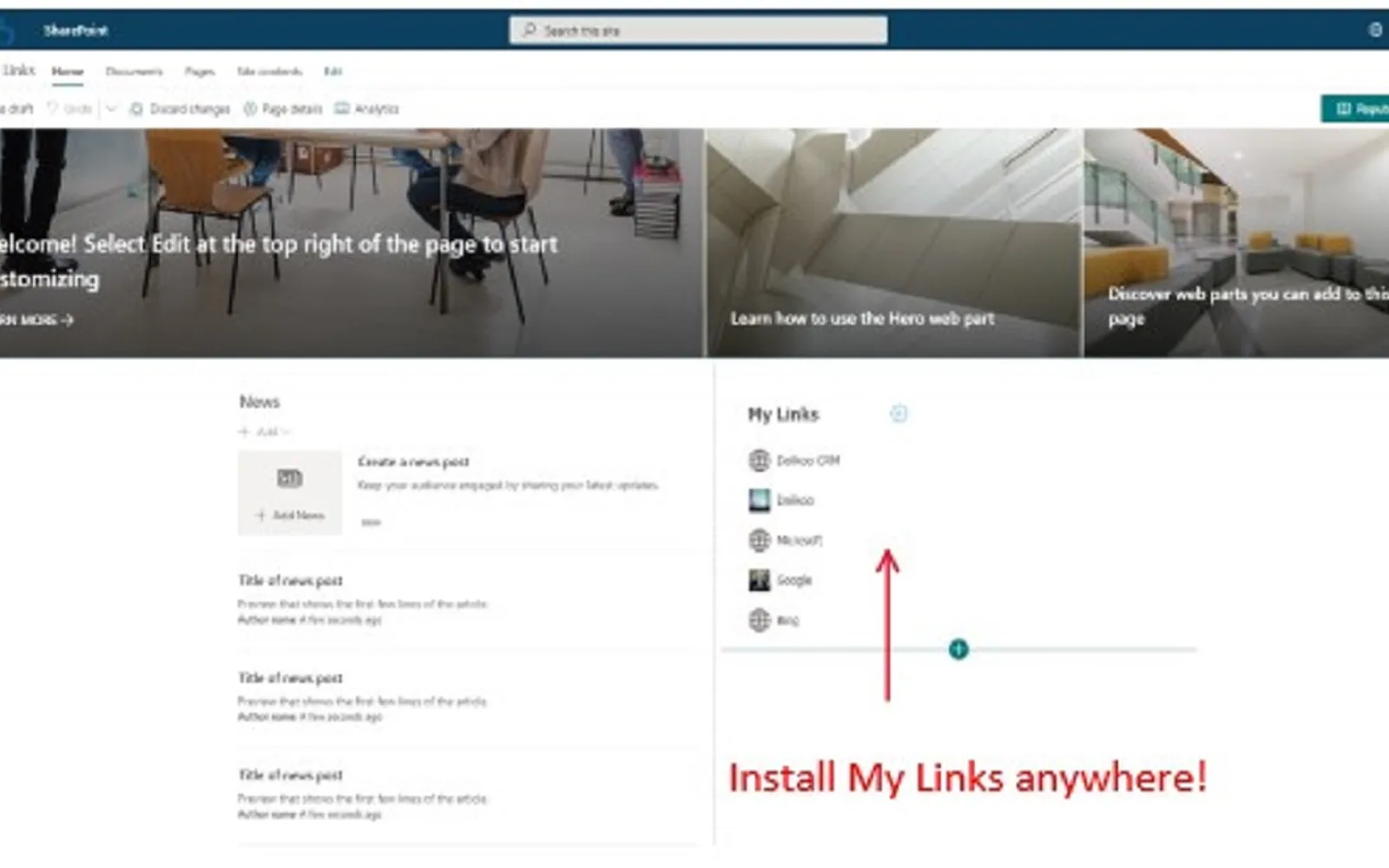Open the Delkoo CRM link
This screenshot has height=868, width=1389.
click(x=807, y=460)
